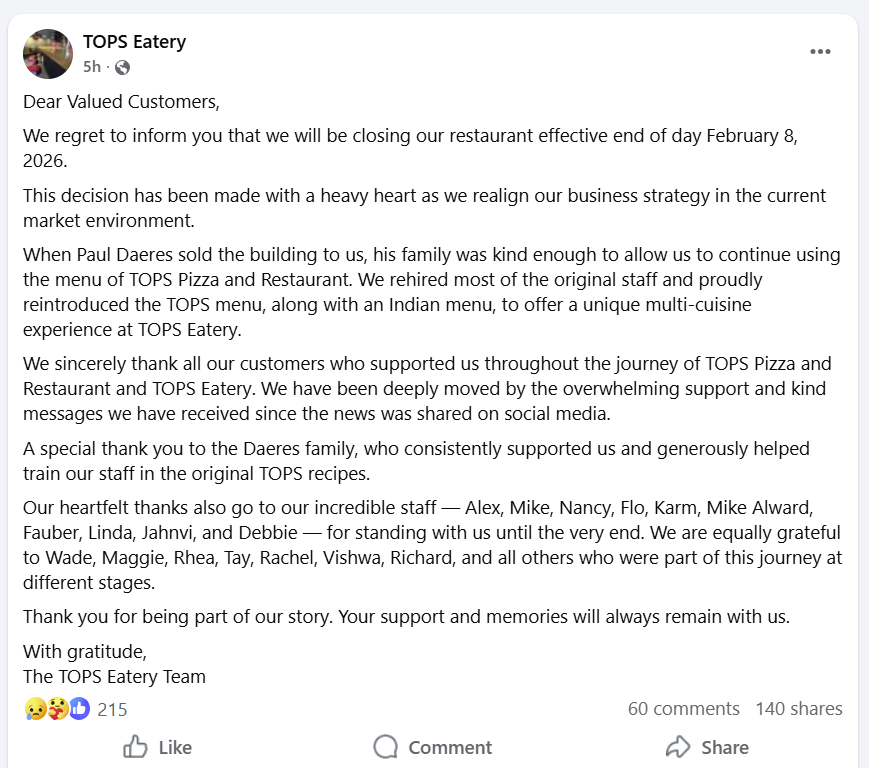
Task: View the 215 reactions list
Action: click(x=112, y=709)
